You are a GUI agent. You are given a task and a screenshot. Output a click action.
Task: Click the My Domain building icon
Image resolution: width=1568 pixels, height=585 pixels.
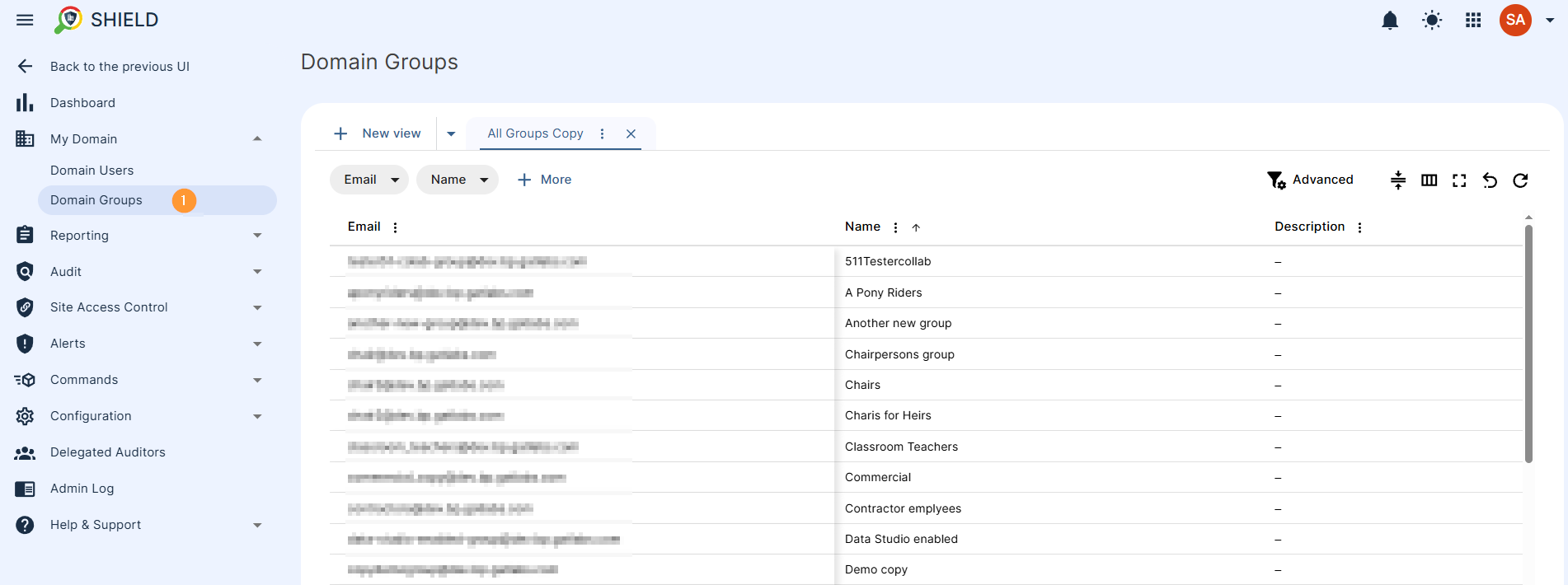coord(25,138)
